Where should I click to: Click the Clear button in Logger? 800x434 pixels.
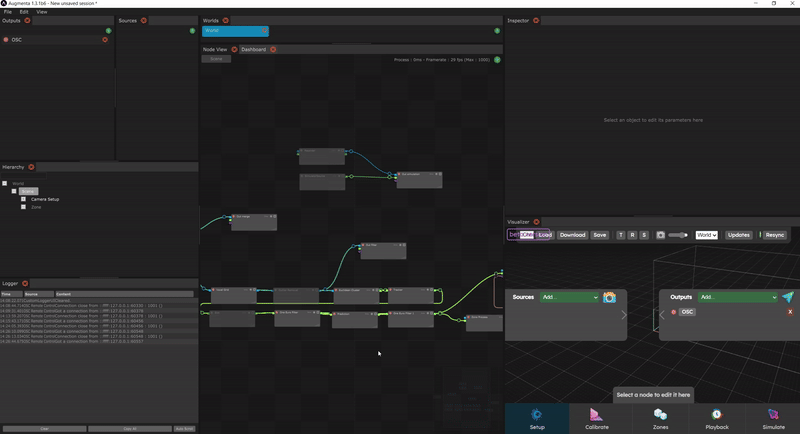point(44,429)
